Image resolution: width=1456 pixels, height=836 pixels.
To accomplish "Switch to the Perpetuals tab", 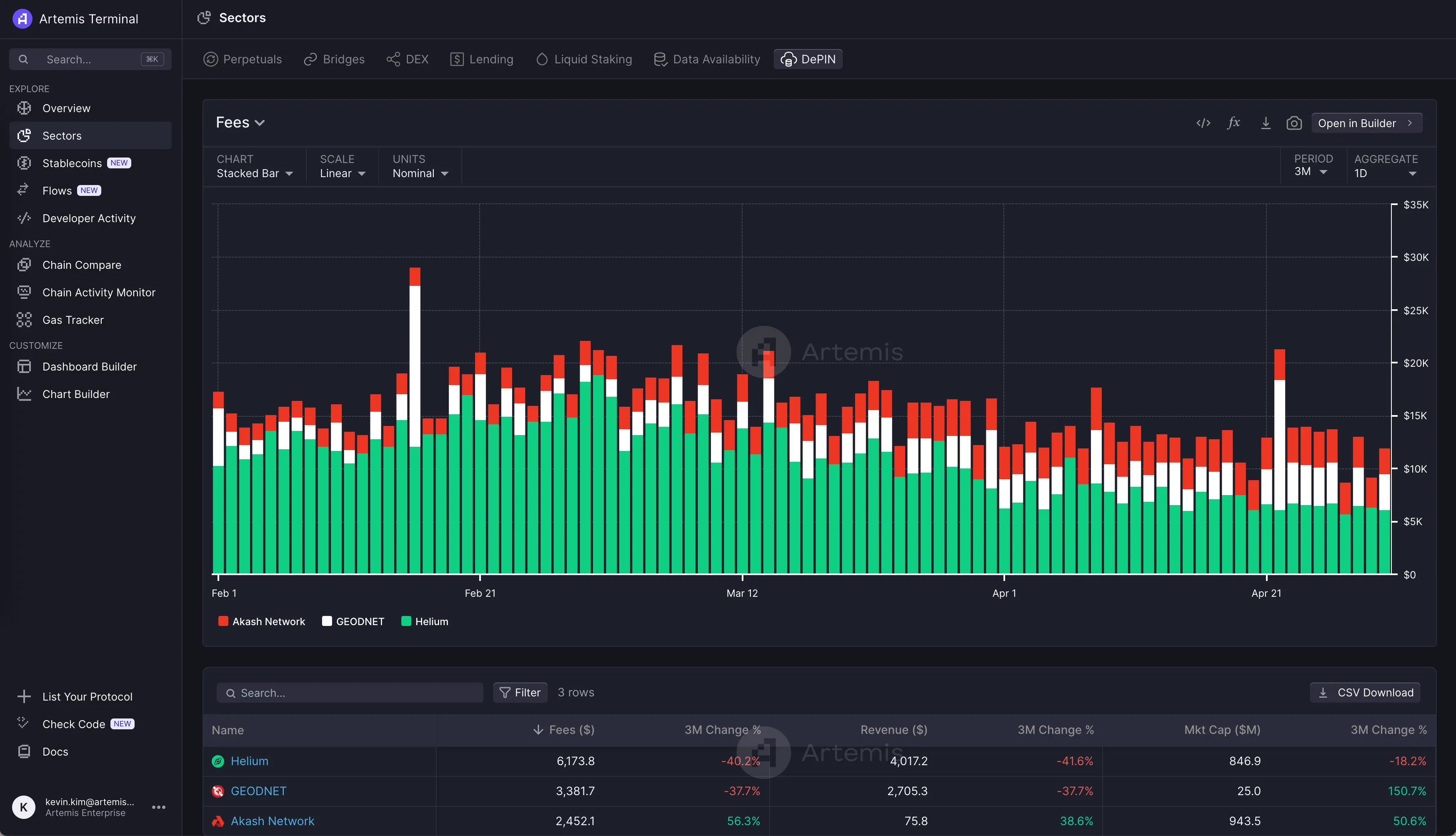I will click(243, 59).
